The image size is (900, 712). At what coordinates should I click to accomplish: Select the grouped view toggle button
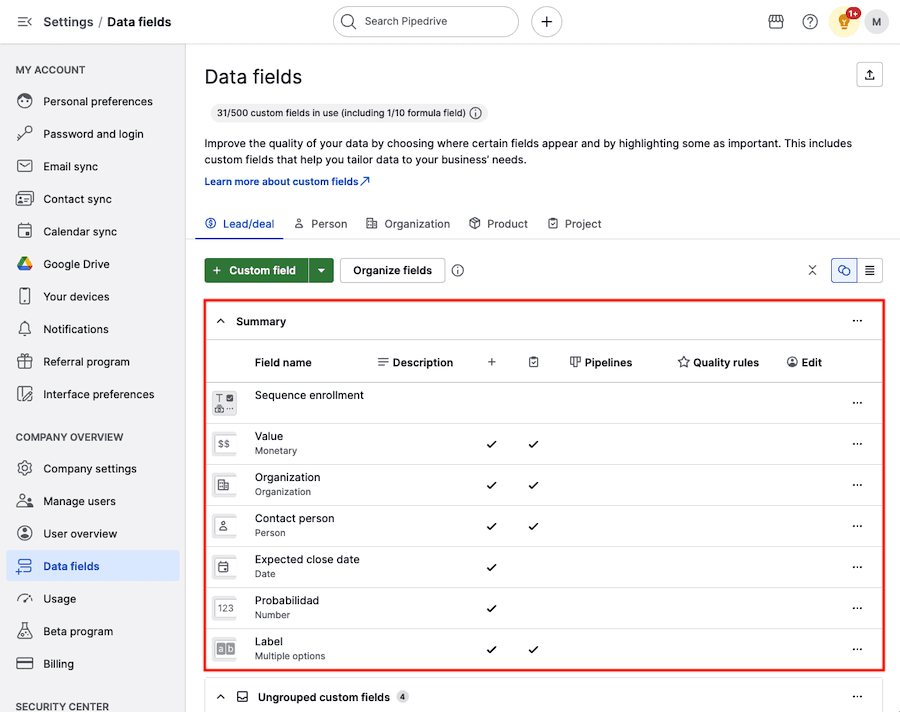click(x=844, y=270)
